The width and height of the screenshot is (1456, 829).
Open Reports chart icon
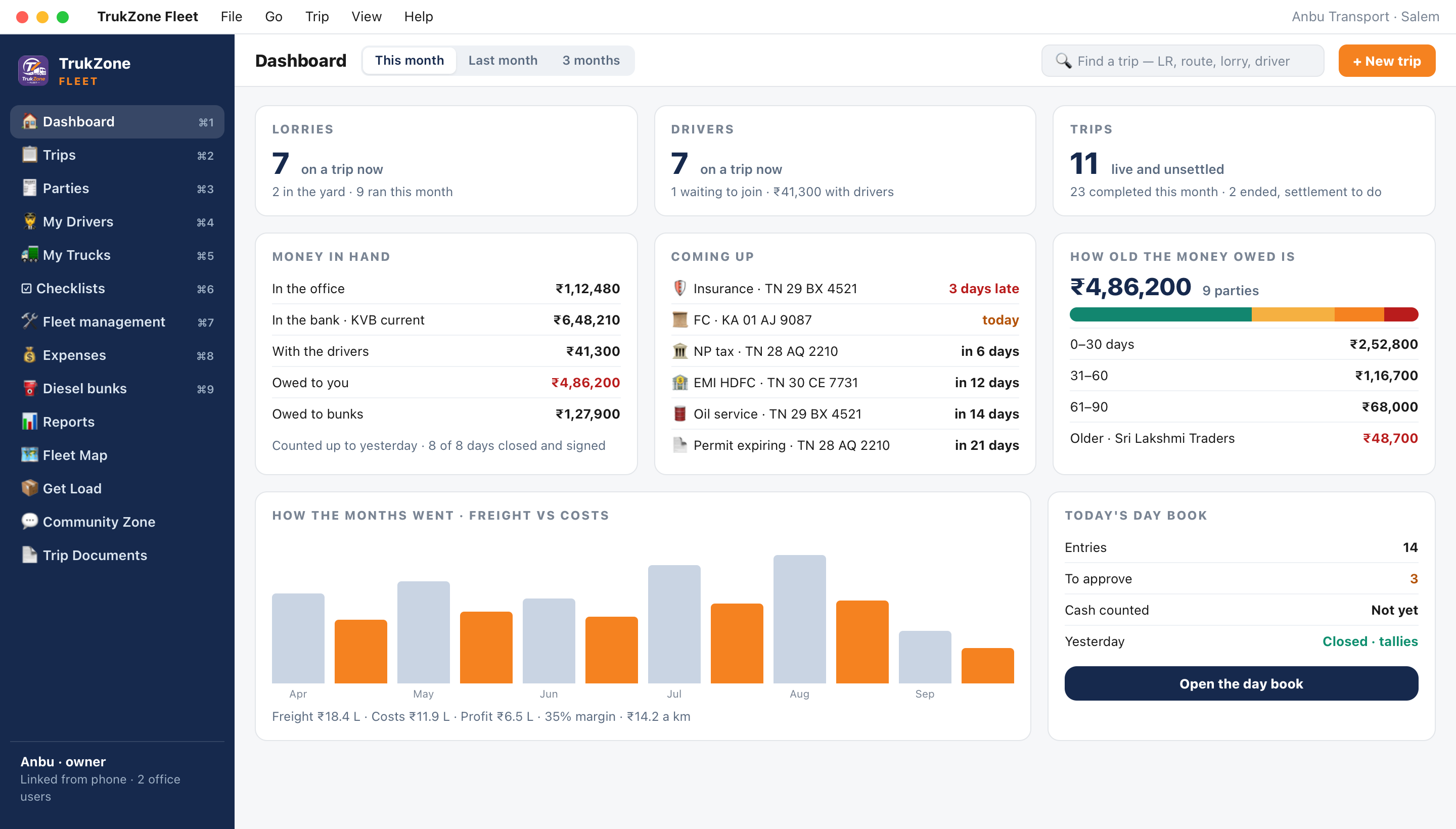coord(29,422)
